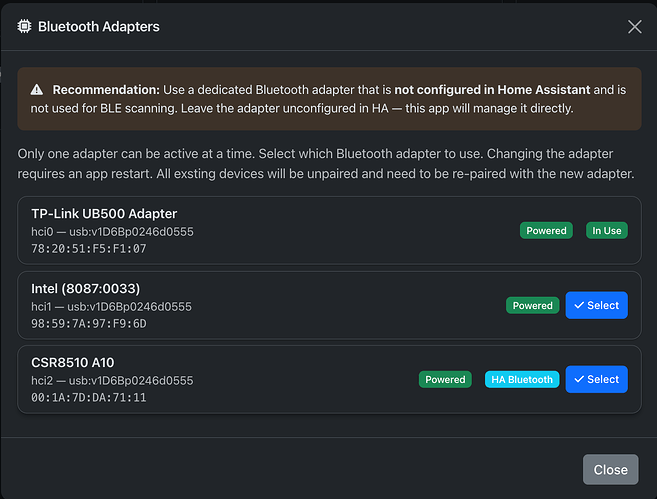Click MAC address 98:59:7A:97:F9:6D
Image resolution: width=657 pixels, height=499 pixels.
(x=89, y=324)
